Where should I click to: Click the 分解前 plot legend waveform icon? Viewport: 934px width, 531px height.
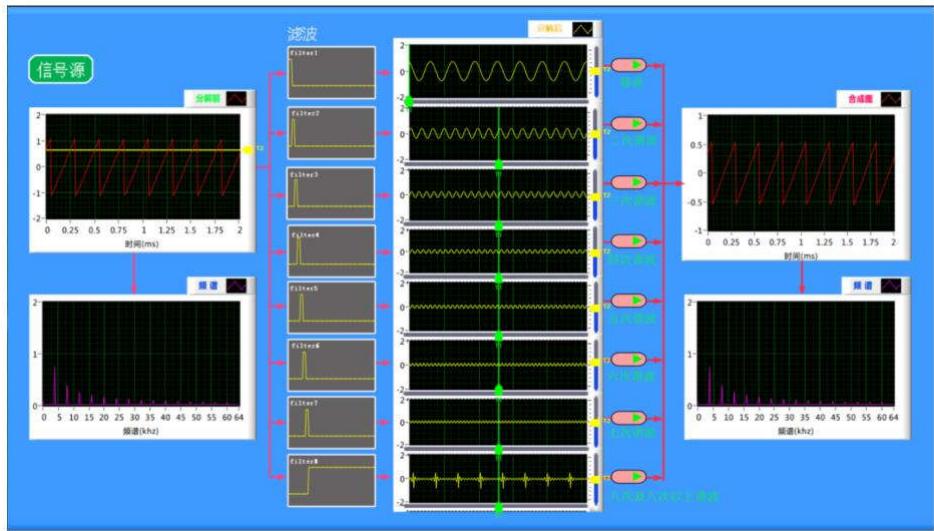238,99
